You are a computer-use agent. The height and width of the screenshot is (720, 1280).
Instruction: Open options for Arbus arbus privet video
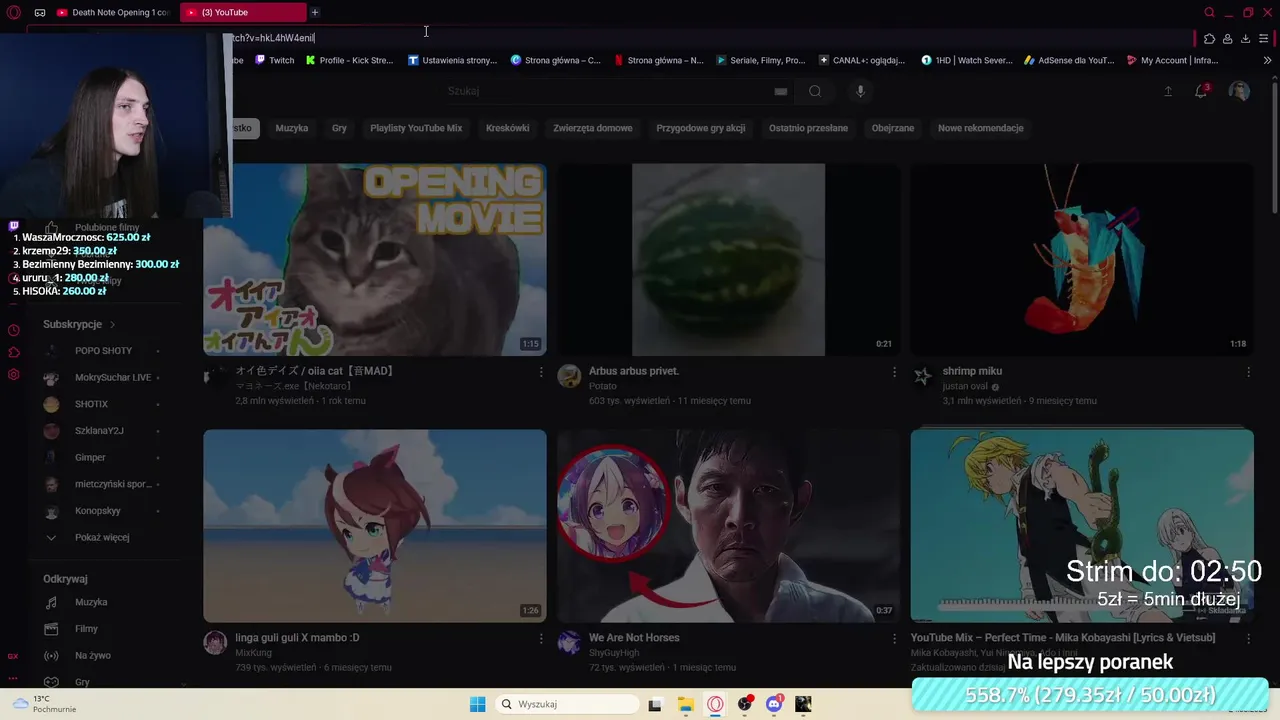coord(894,372)
